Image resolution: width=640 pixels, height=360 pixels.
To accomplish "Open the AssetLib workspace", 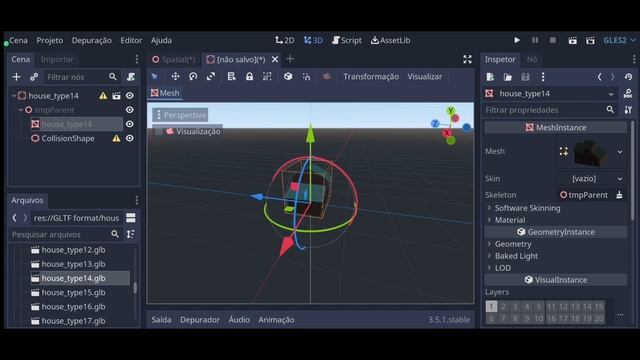I will 391,40.
